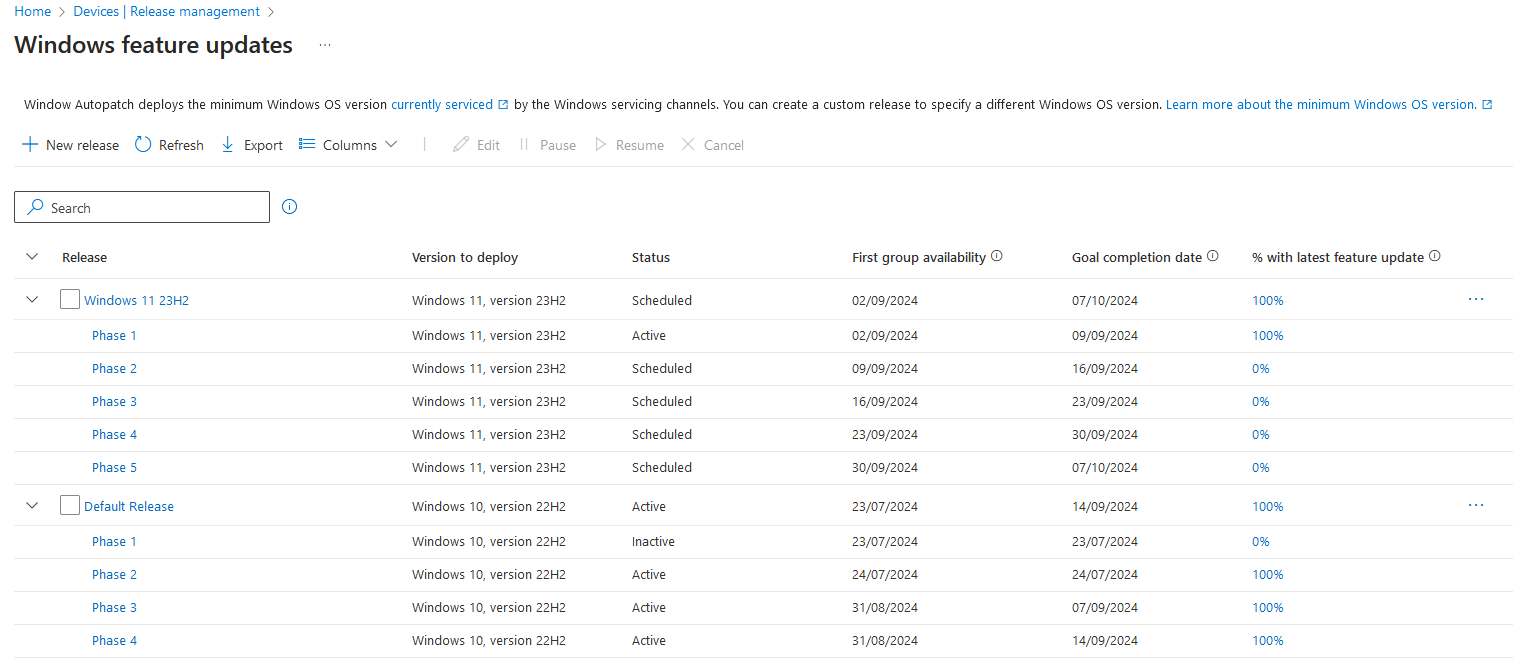Create a new release using New release icon
Image resolution: width=1513 pixels, height=661 pixels.
(x=70, y=144)
